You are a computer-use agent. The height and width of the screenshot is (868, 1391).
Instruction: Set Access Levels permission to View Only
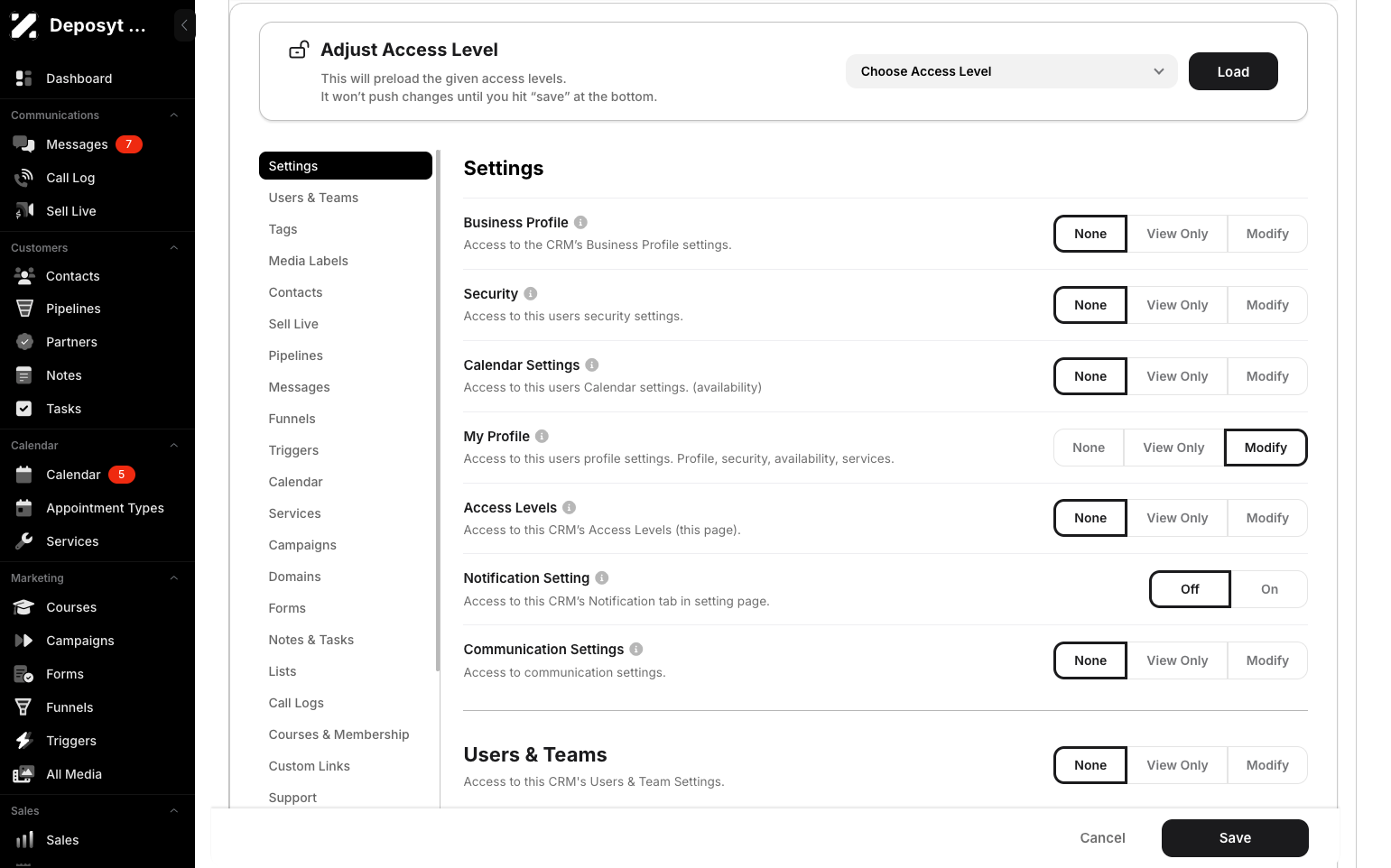pyautogui.click(x=1177, y=518)
